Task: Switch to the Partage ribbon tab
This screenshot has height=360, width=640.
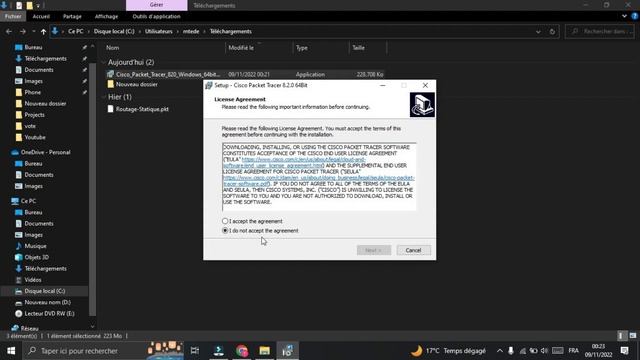Action: coord(72,16)
